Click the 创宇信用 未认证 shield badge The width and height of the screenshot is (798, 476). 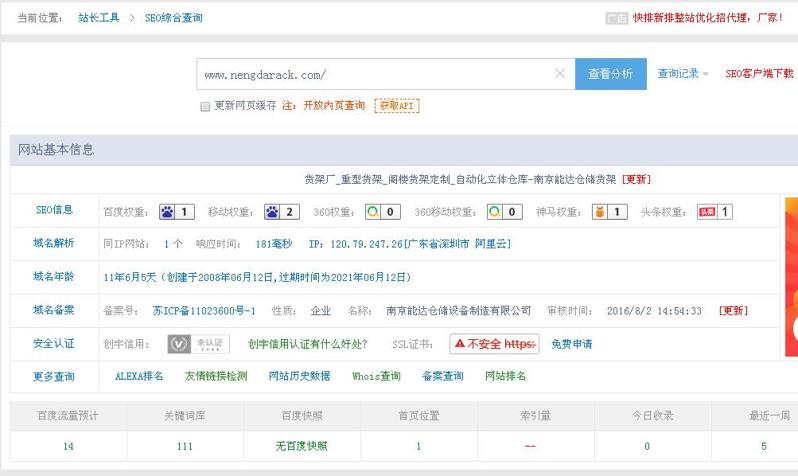pyautogui.click(x=198, y=344)
